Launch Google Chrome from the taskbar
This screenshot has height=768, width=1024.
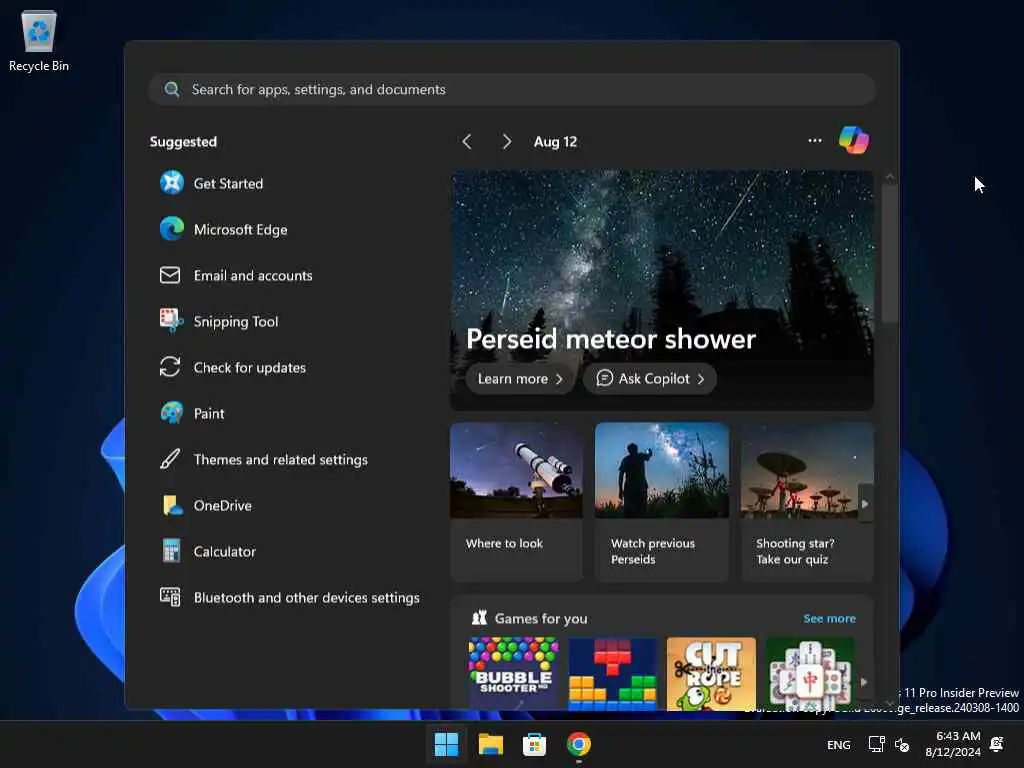click(579, 744)
